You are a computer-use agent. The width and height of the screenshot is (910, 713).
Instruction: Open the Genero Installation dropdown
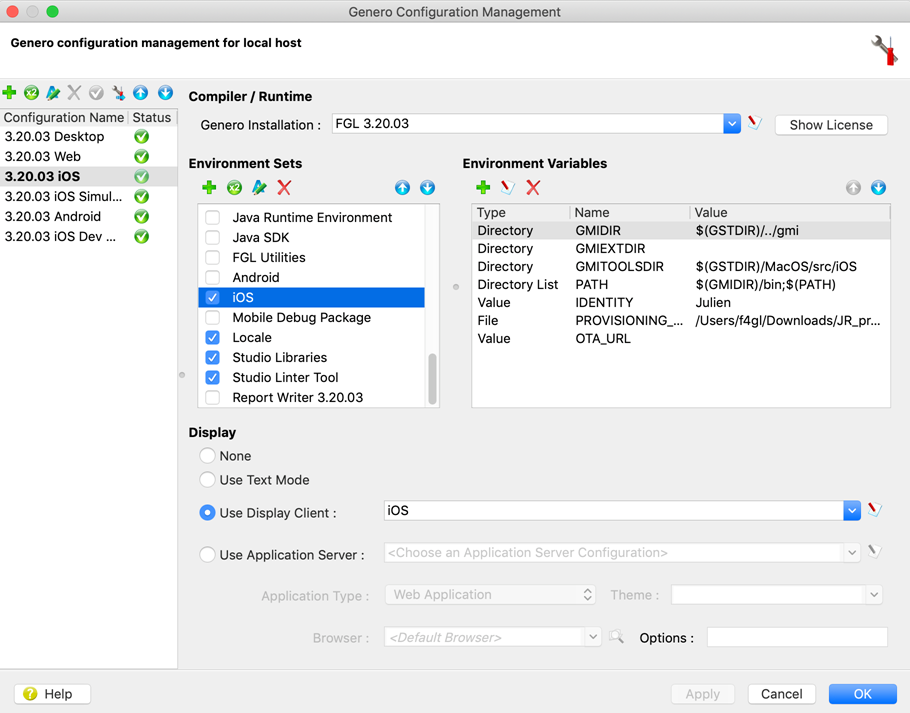coord(733,125)
